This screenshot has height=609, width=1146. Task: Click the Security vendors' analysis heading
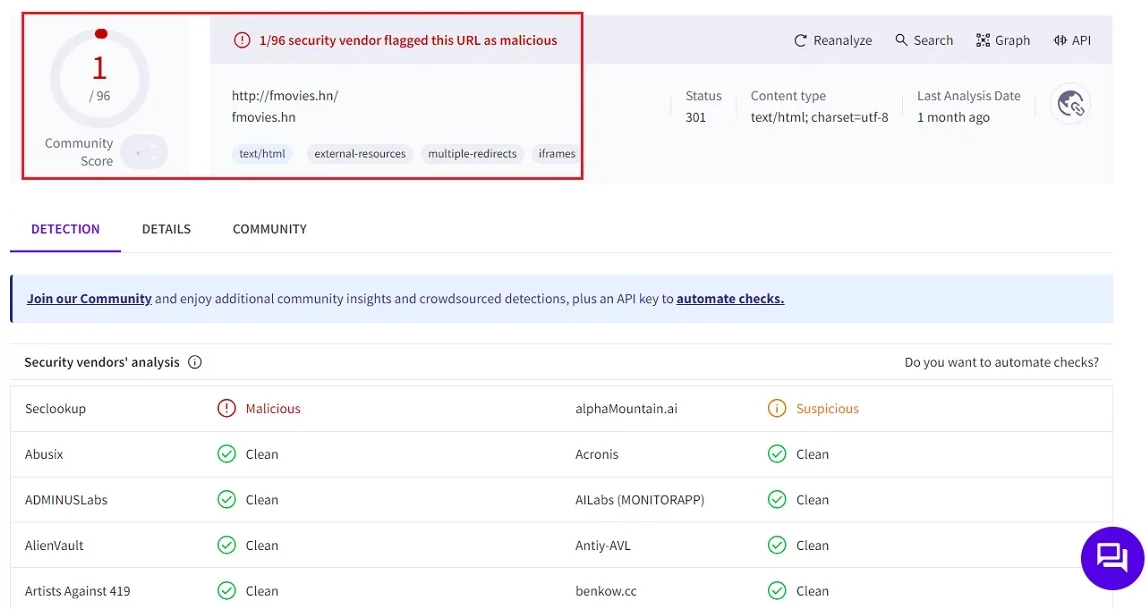102,362
